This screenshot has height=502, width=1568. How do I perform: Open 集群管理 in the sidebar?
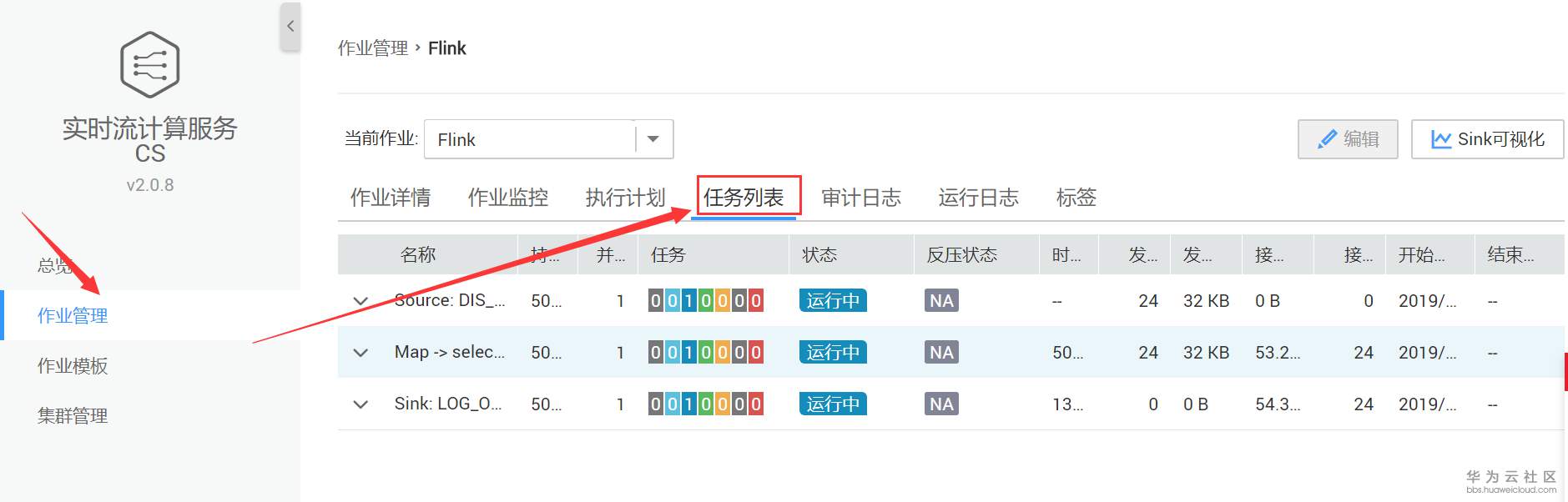pyautogui.click(x=73, y=415)
